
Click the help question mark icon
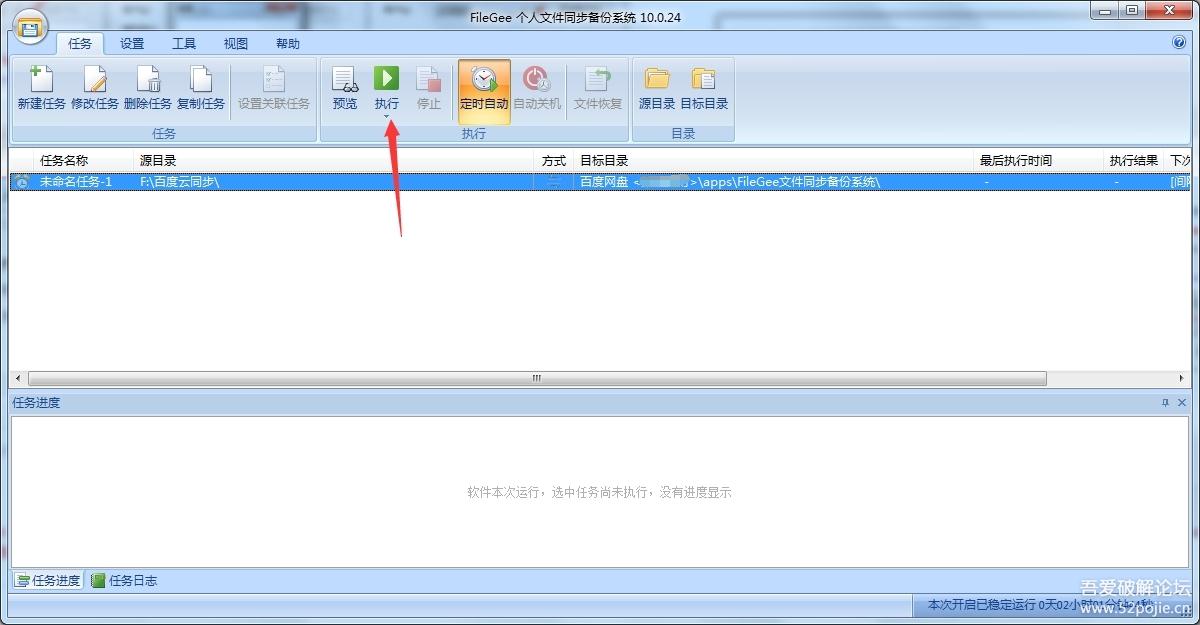pyautogui.click(x=1178, y=43)
